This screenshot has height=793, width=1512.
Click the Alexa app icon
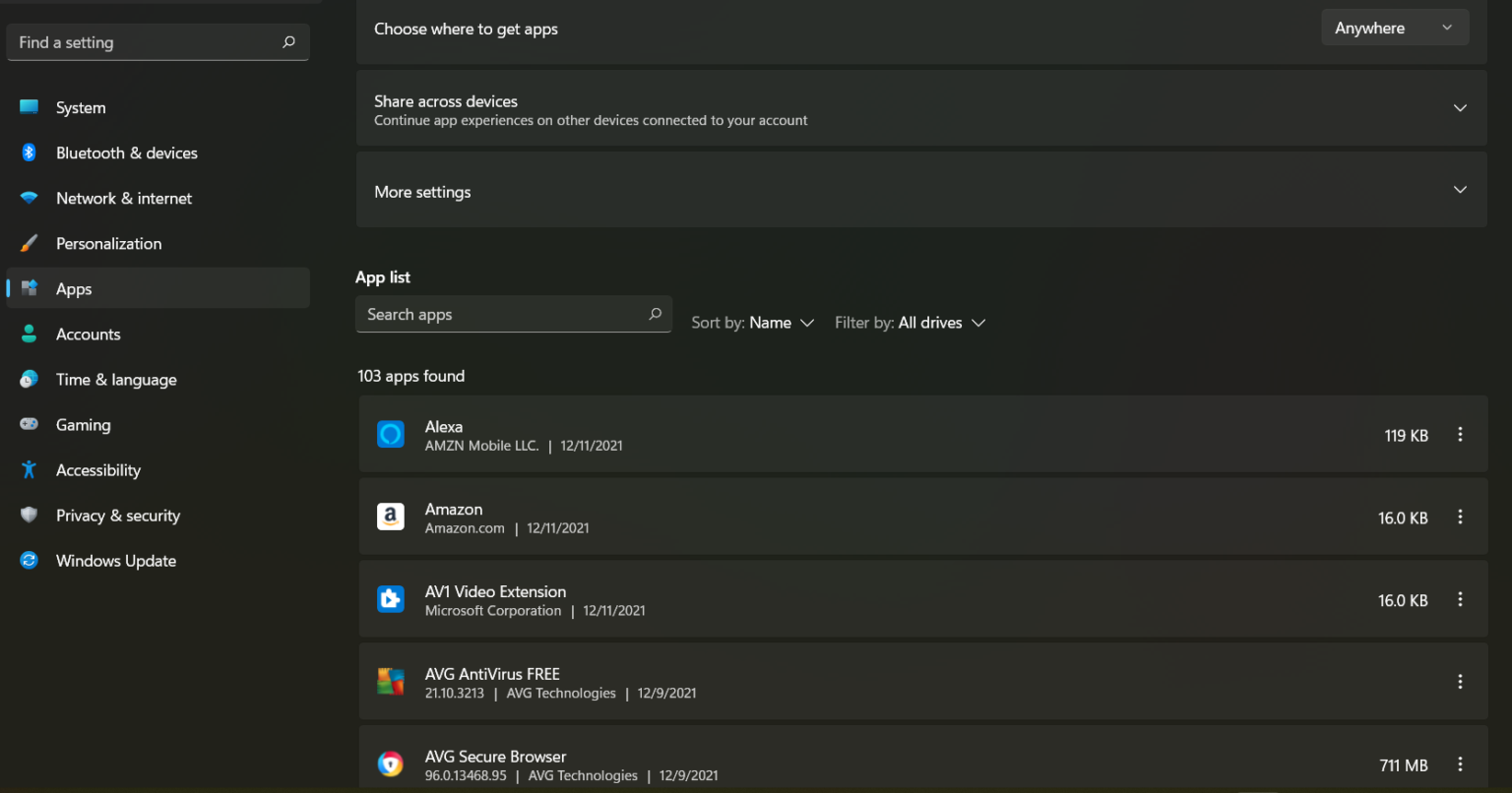point(391,434)
